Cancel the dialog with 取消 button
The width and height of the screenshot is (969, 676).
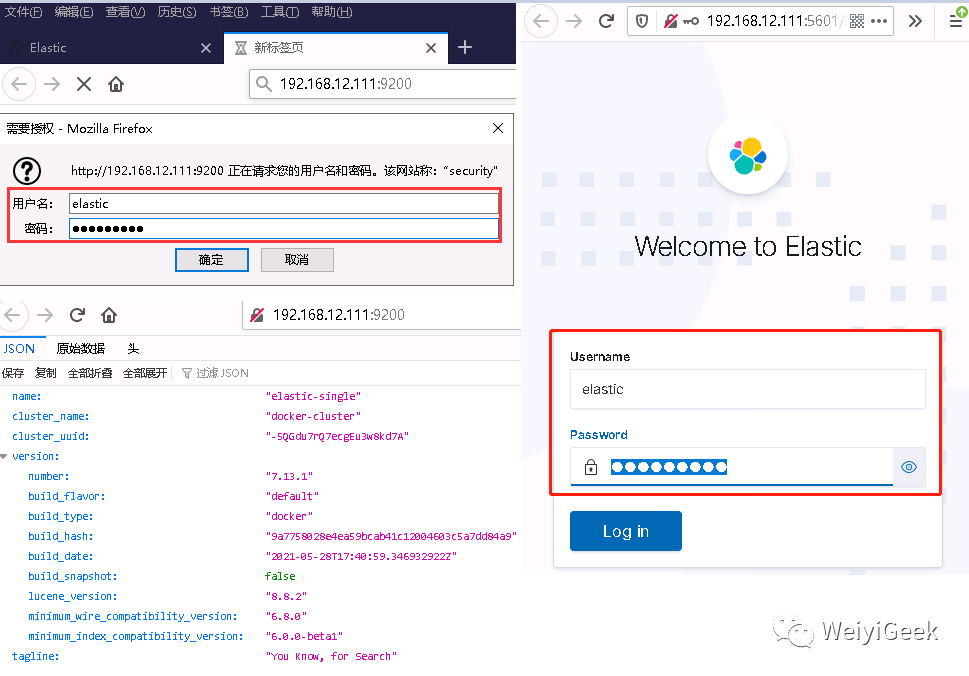pyautogui.click(x=297, y=260)
